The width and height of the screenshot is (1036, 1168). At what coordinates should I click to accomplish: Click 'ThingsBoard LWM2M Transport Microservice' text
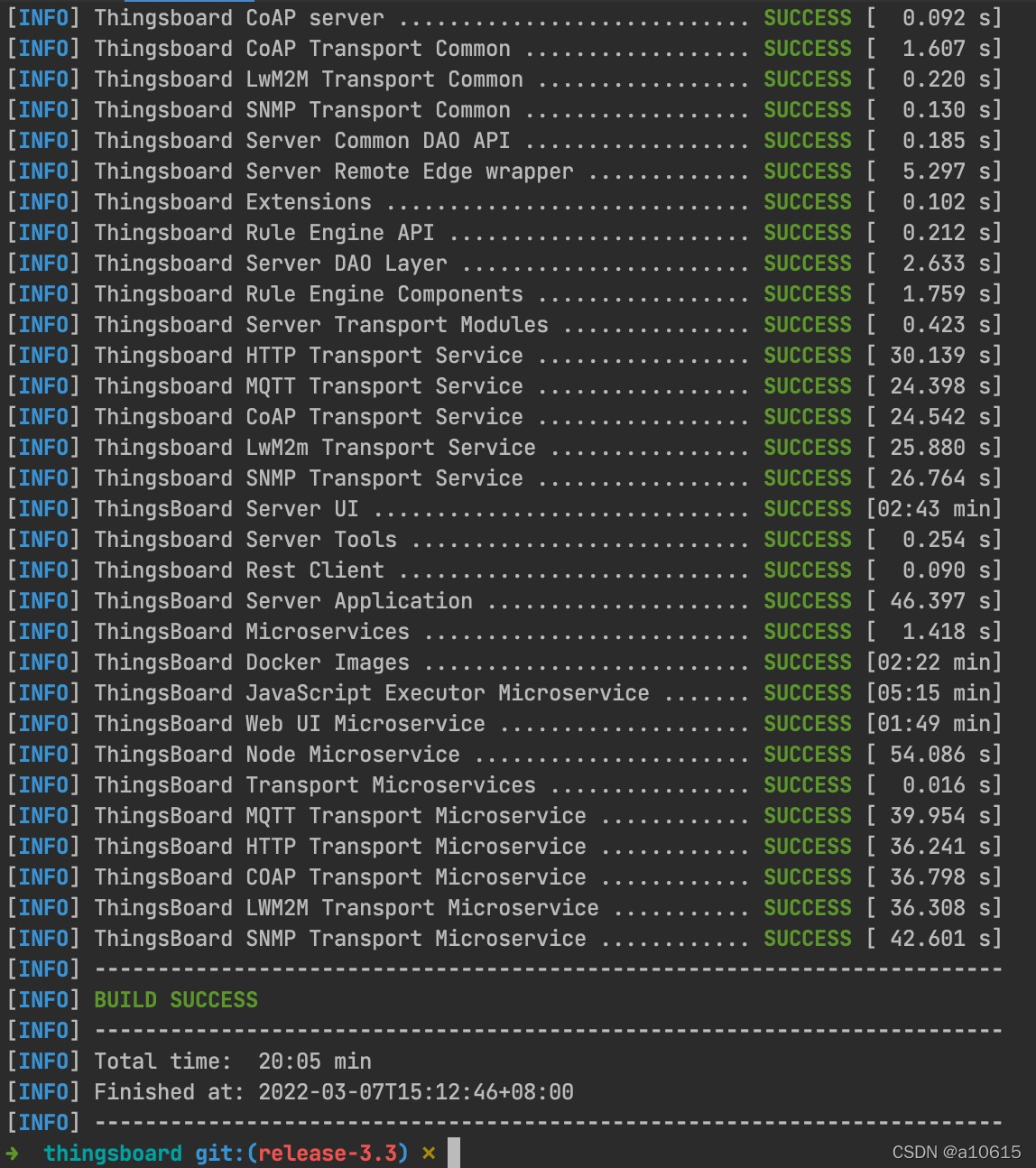(347, 908)
